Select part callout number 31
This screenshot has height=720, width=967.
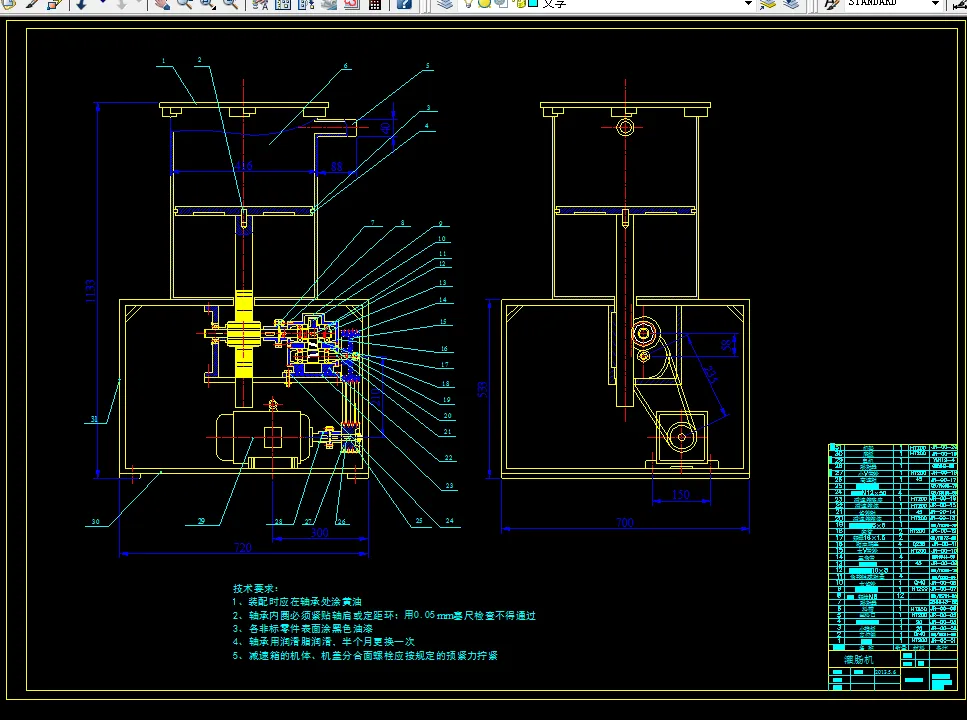click(94, 419)
